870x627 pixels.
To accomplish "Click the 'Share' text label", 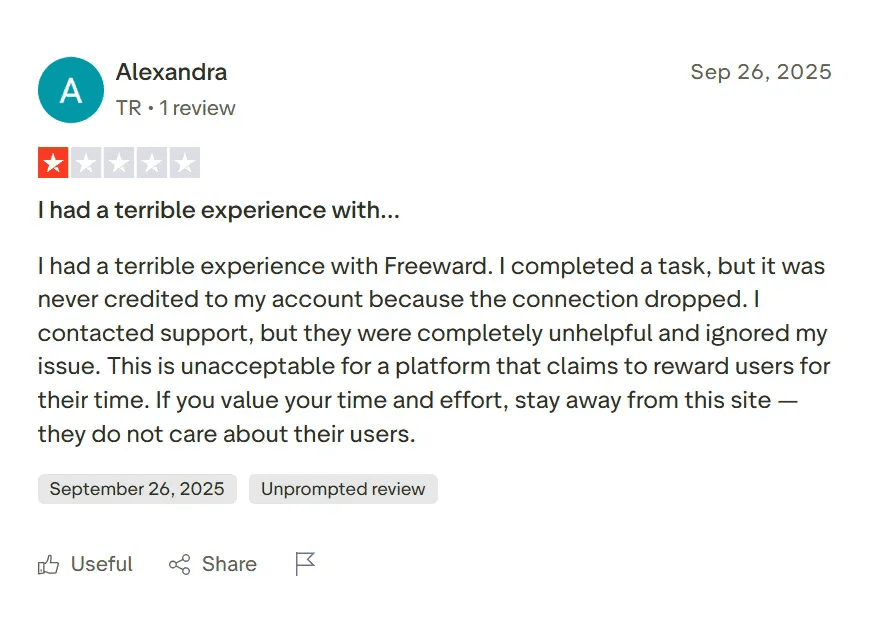I will (229, 565).
